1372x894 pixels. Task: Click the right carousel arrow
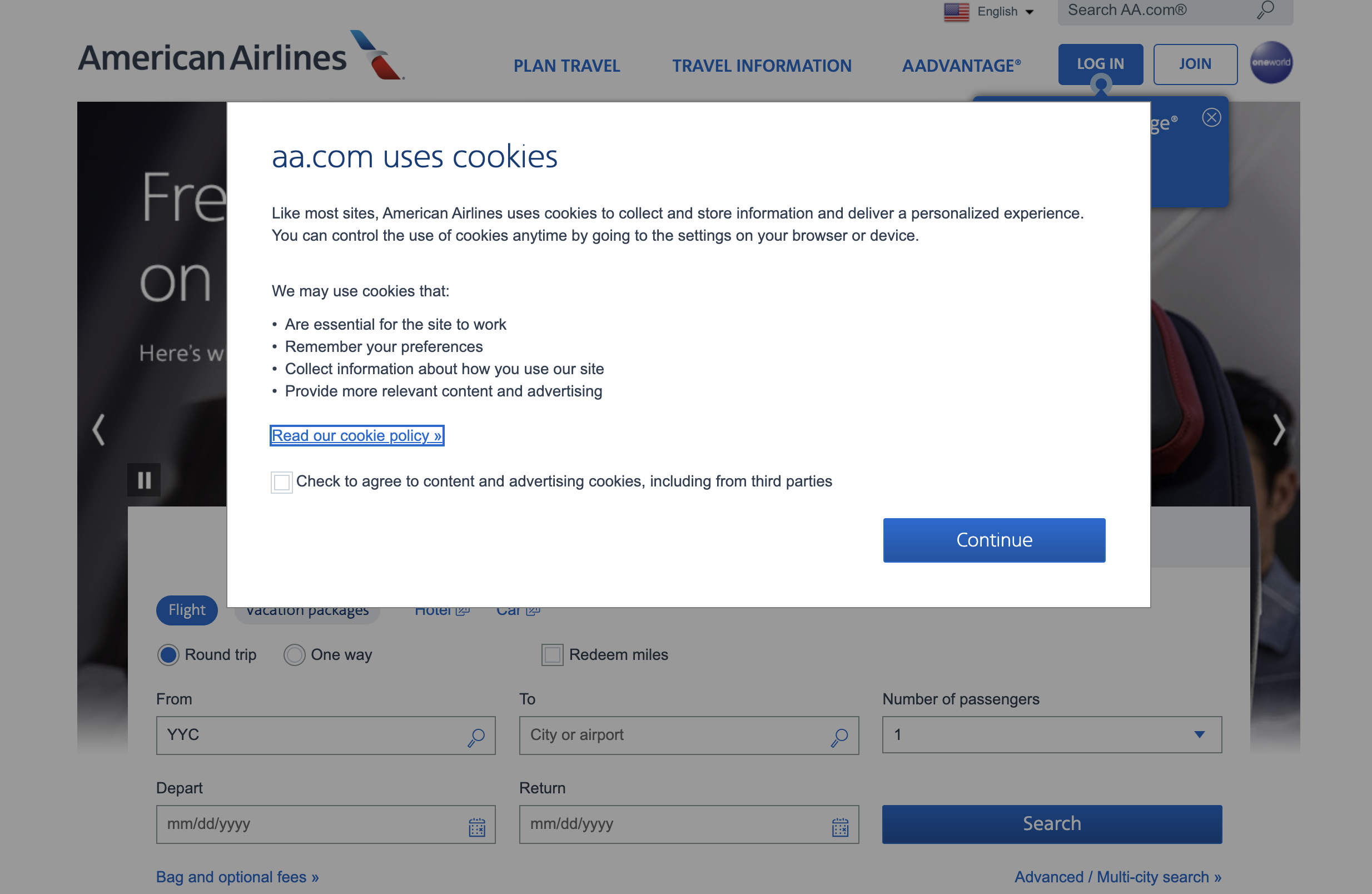pyautogui.click(x=1280, y=429)
